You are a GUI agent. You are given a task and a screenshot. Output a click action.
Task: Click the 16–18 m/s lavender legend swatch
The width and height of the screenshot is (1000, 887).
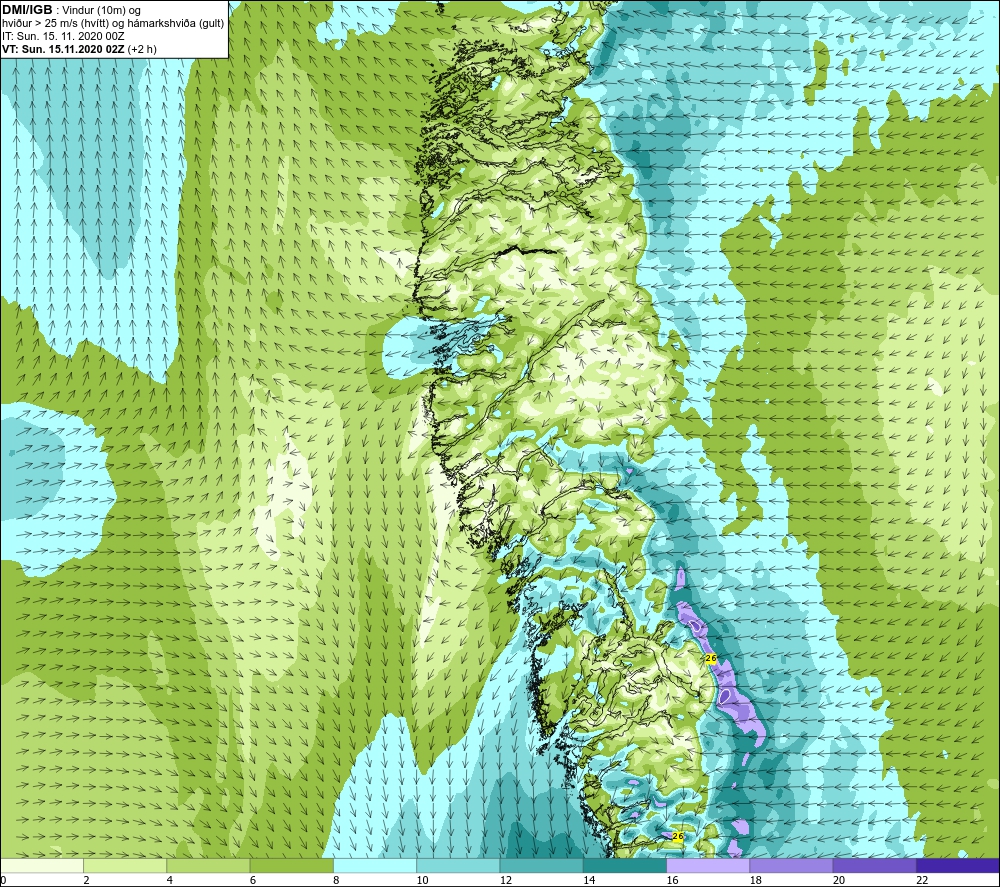tap(708, 866)
